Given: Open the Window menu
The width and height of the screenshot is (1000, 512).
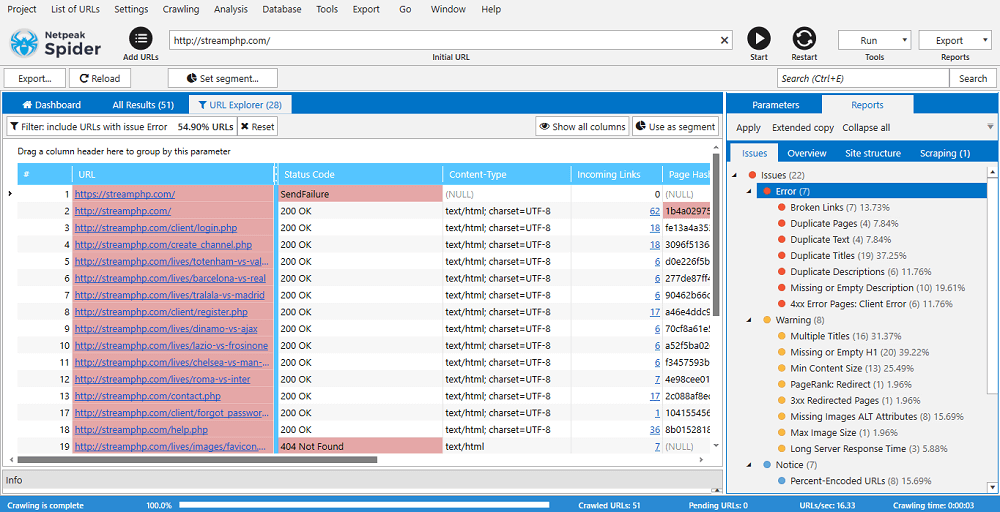Looking at the screenshot, I should 448,10.
